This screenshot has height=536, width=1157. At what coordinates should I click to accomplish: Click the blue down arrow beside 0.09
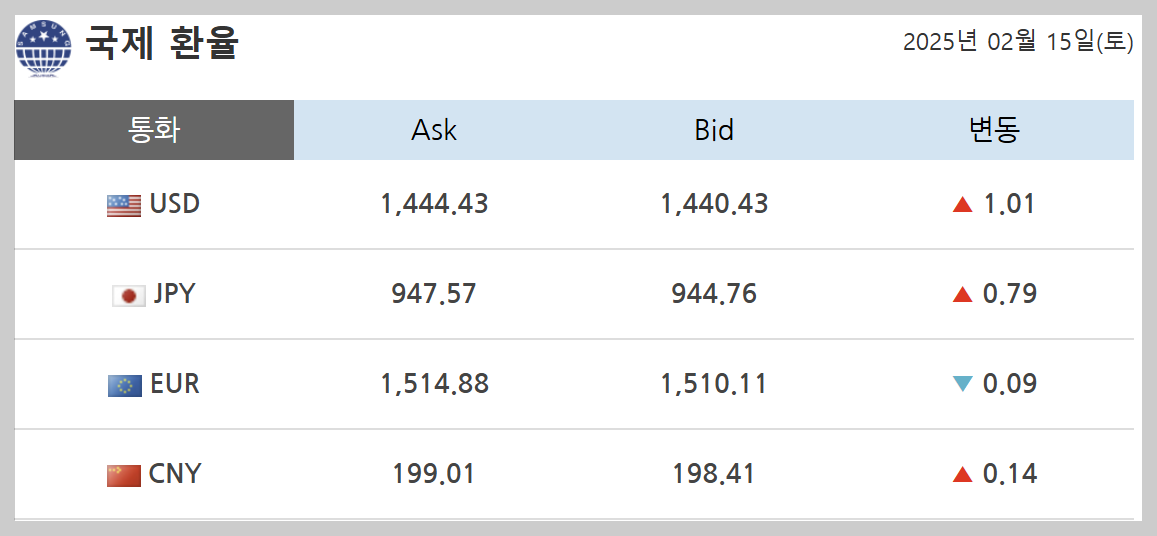point(963,384)
